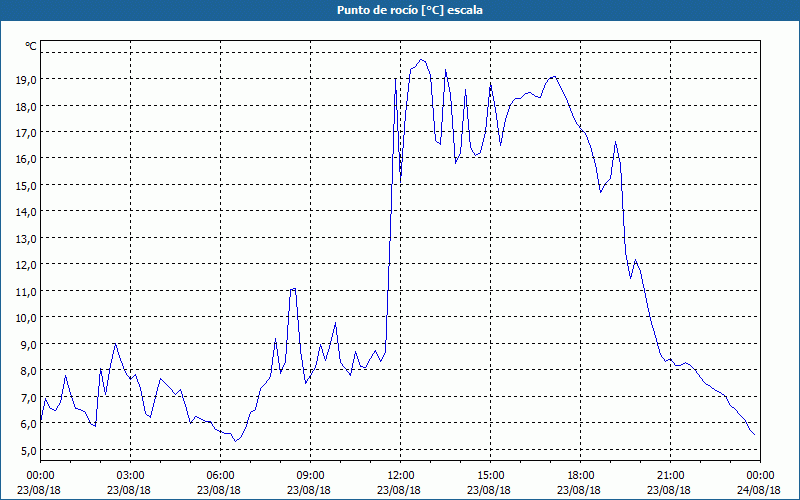
Task: Click the '8,0' temperature label
Action: tap(29, 371)
